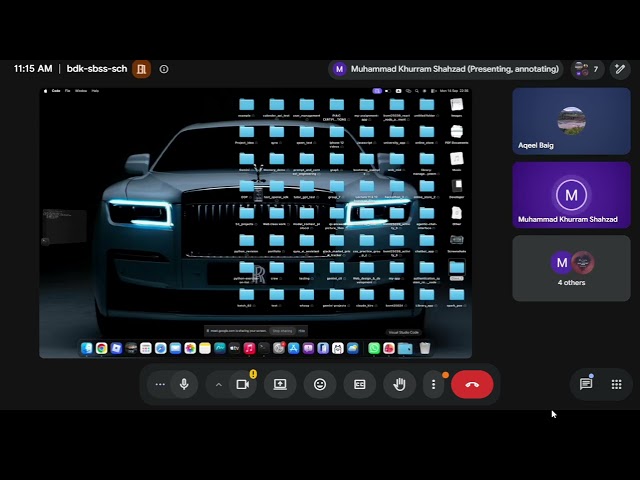Open Freeform app in shared dock
640x480 pixels.
click(x=220, y=348)
